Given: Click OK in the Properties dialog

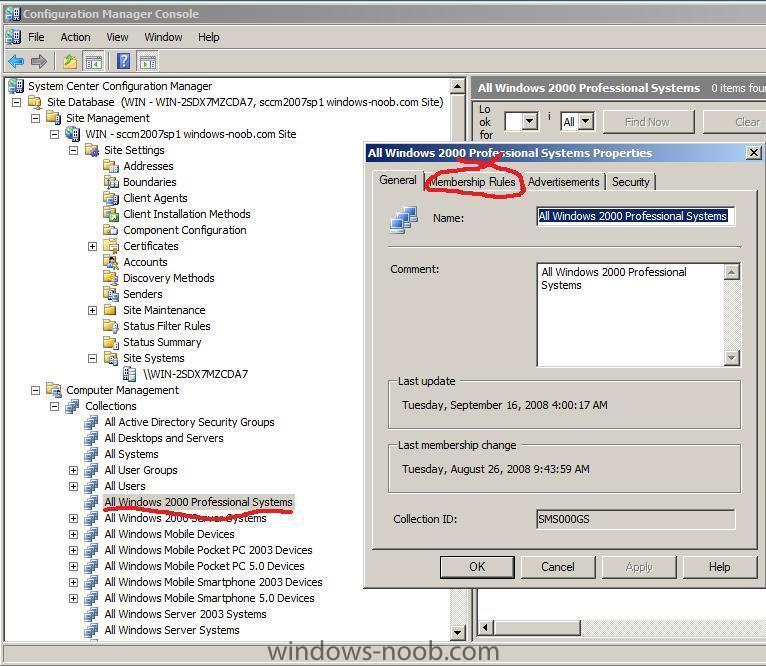Looking at the screenshot, I should tap(477, 567).
